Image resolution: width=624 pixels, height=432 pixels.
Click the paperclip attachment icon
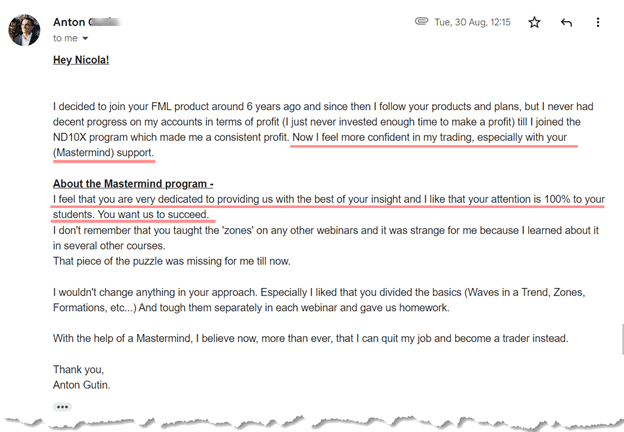421,21
